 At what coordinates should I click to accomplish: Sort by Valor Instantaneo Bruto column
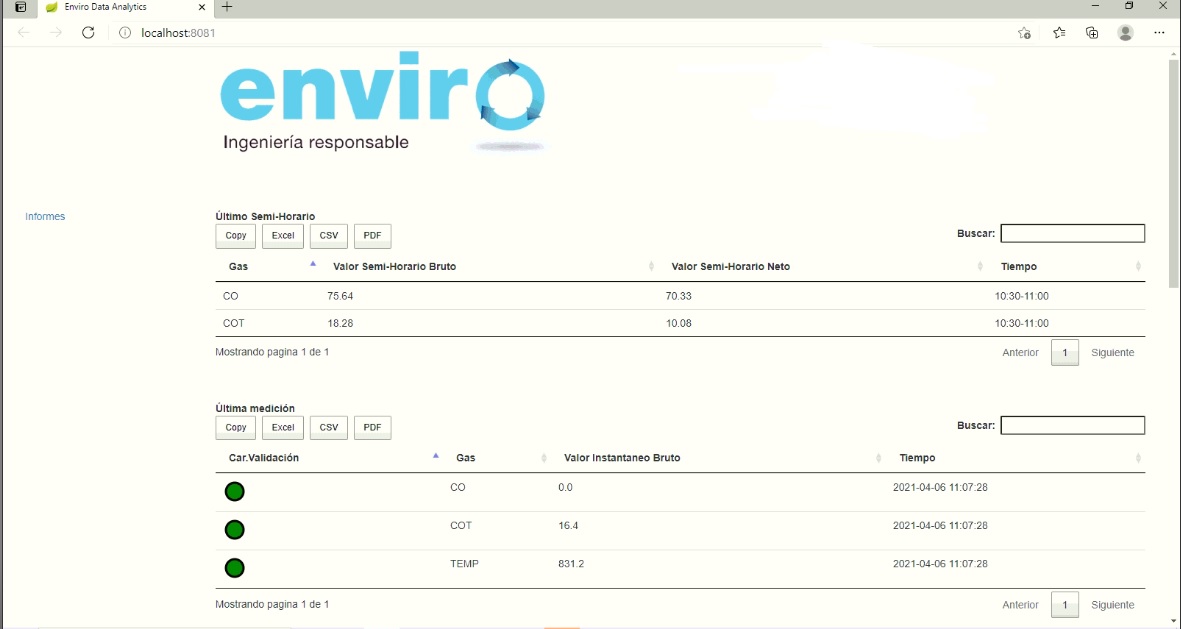(x=719, y=458)
